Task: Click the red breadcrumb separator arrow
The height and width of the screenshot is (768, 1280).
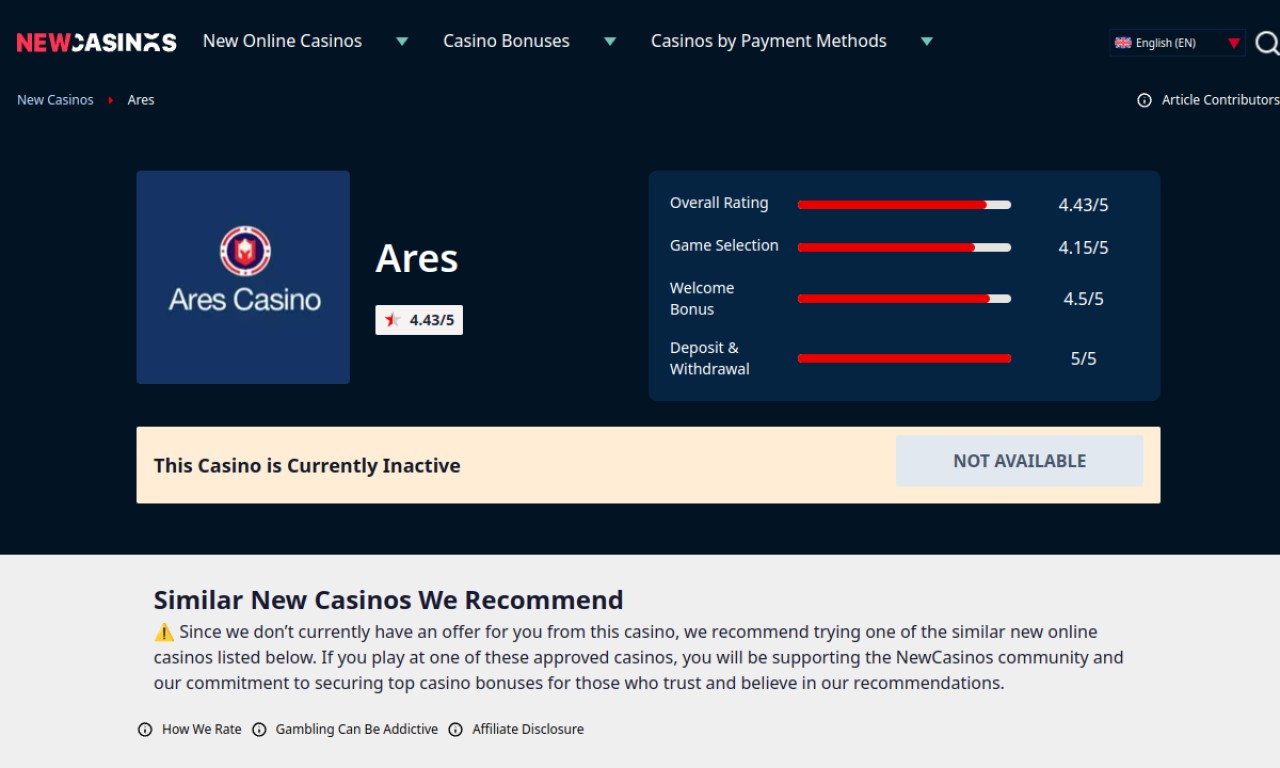Action: 111,100
